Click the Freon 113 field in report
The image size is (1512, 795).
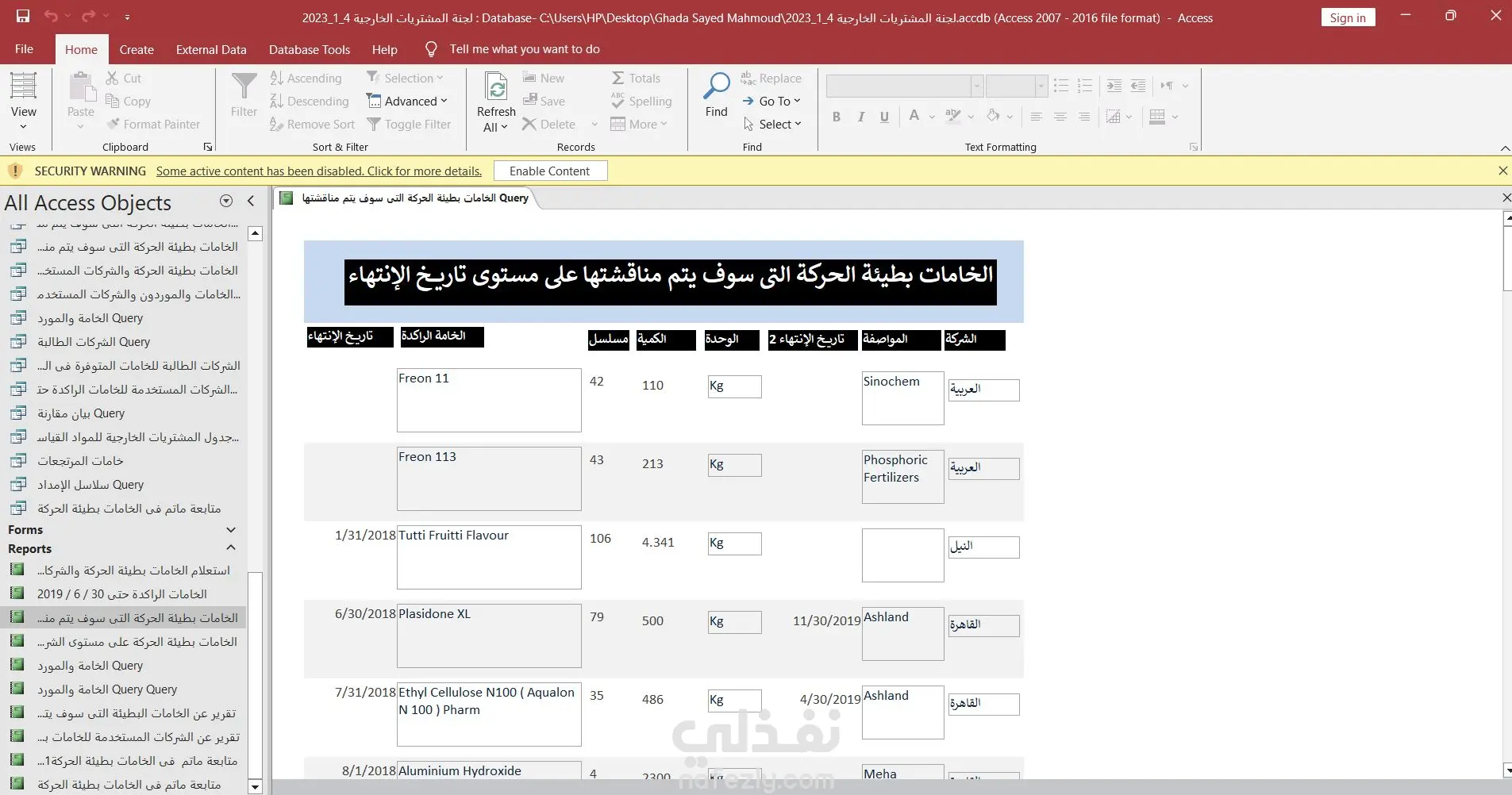[489, 478]
